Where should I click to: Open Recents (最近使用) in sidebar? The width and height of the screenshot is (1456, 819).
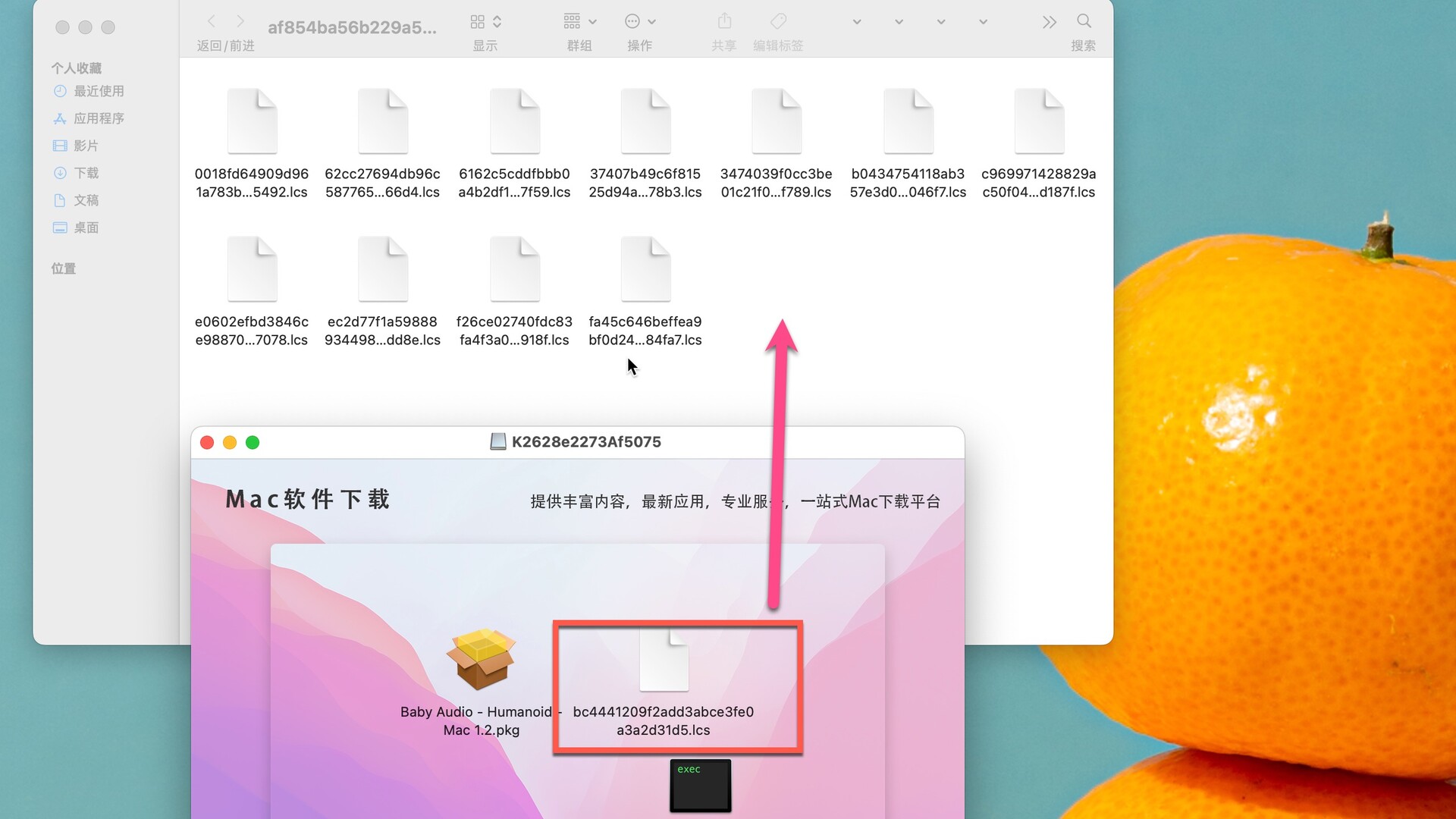(89, 91)
